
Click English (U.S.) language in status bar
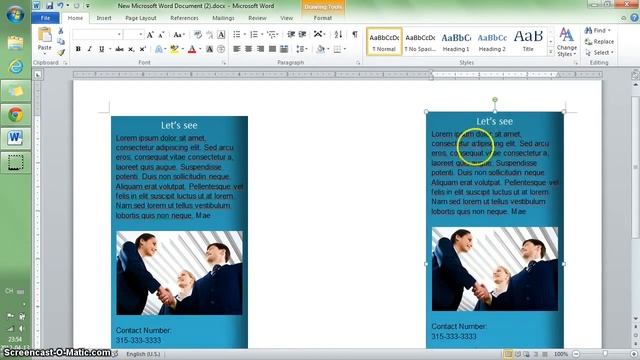pos(143,354)
